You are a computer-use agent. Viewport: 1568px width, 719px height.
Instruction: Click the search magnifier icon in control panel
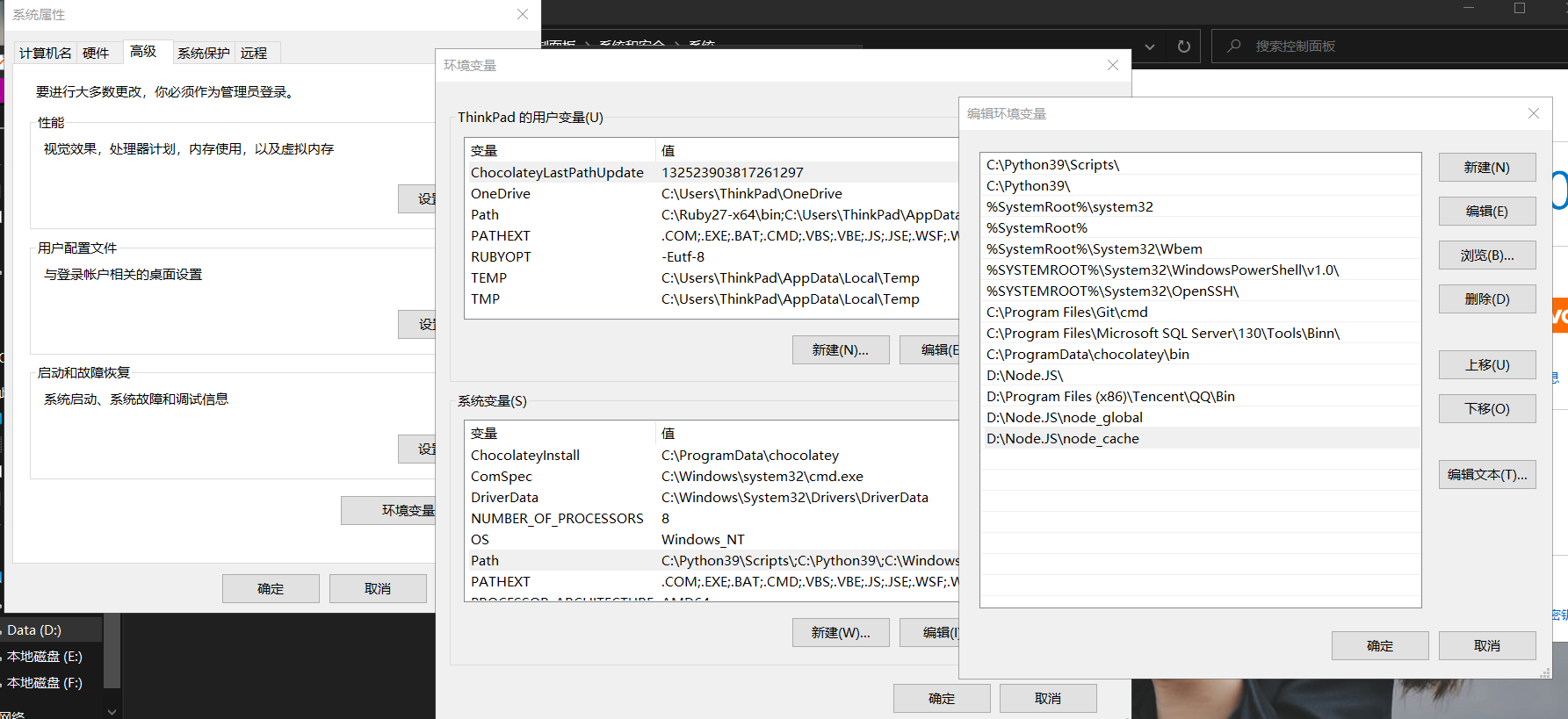(x=1234, y=46)
